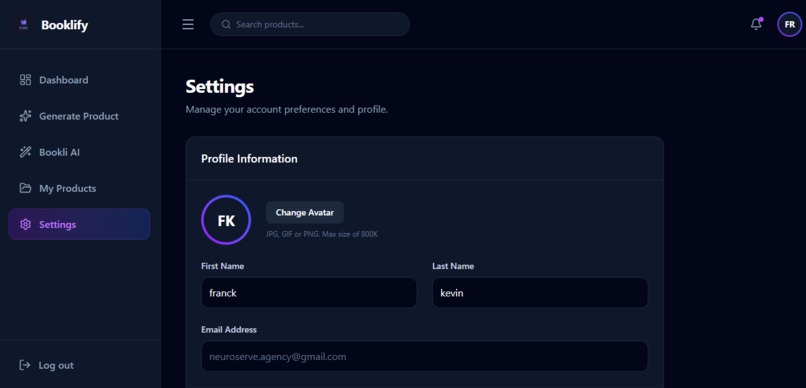This screenshot has height=388, width=806.
Task: Click the Generate Product sparkle icon
Action: click(25, 116)
